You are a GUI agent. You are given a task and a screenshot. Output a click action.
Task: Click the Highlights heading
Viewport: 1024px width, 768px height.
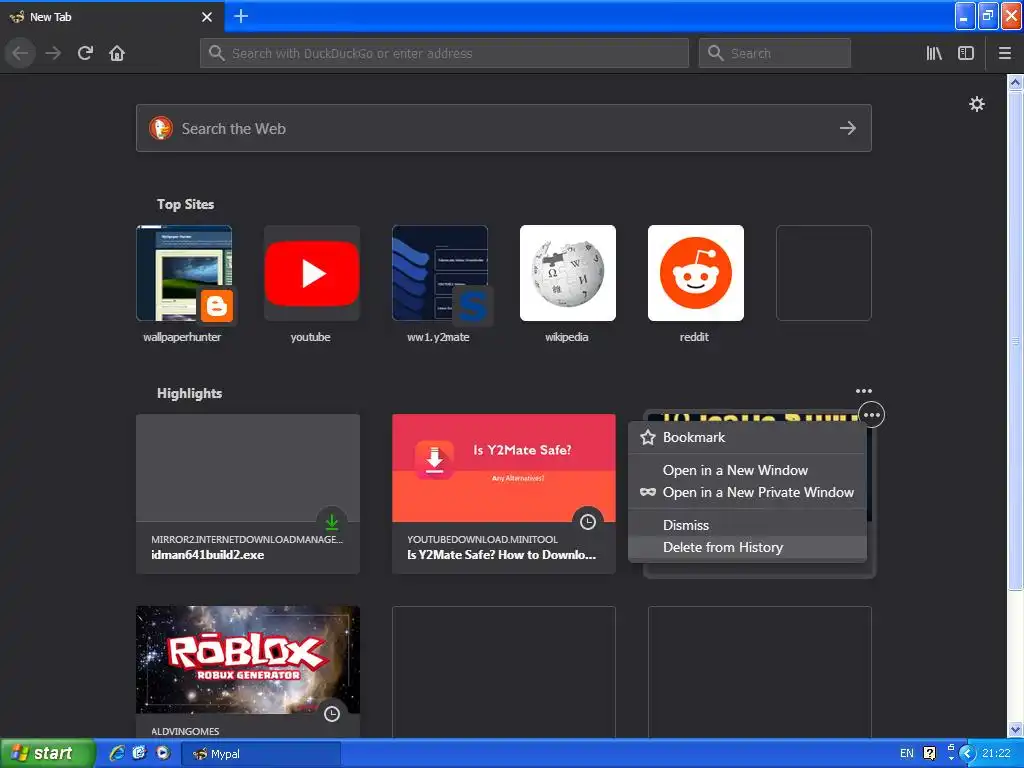click(x=189, y=393)
